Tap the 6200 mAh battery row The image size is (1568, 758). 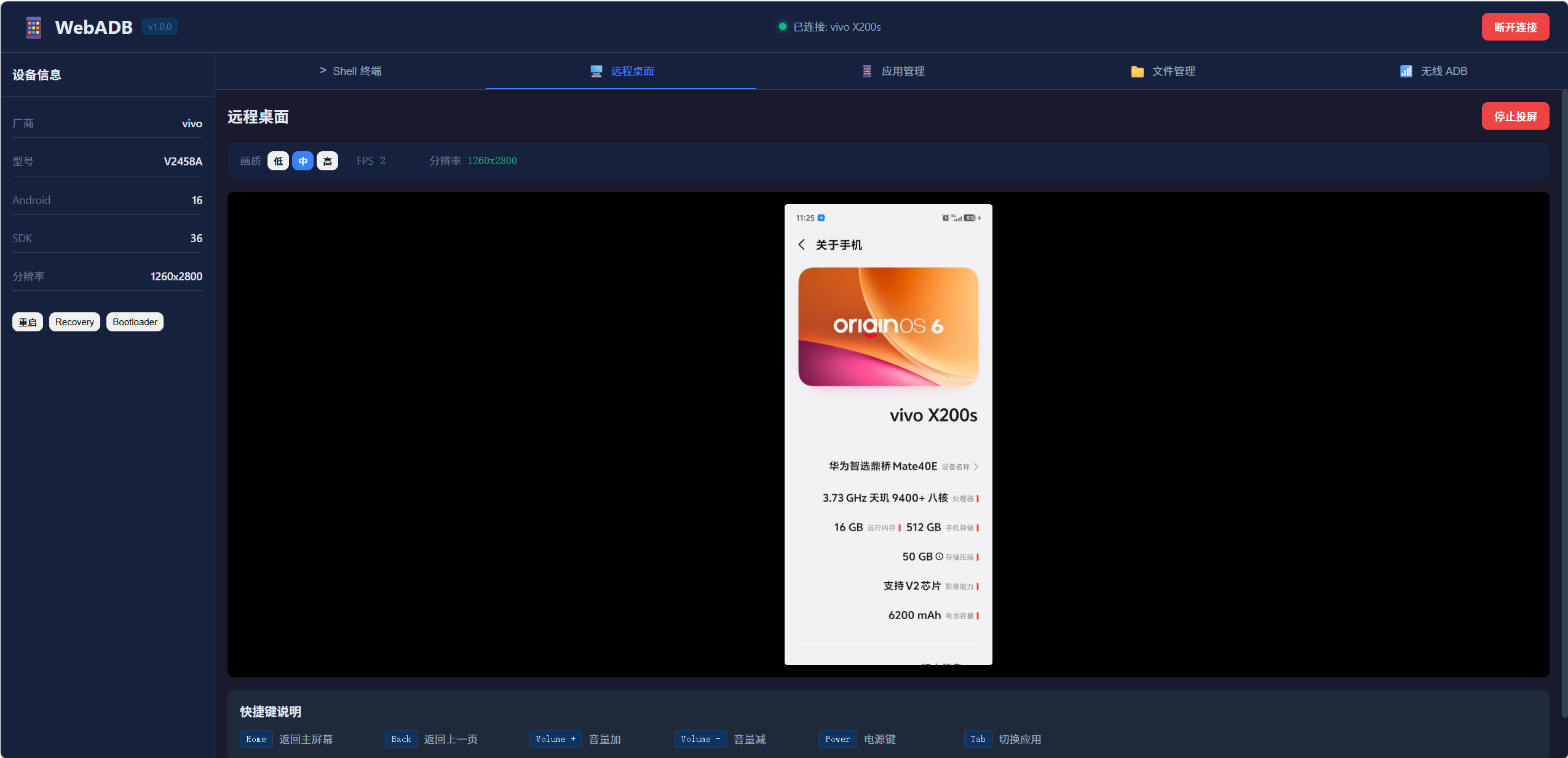[x=933, y=615]
